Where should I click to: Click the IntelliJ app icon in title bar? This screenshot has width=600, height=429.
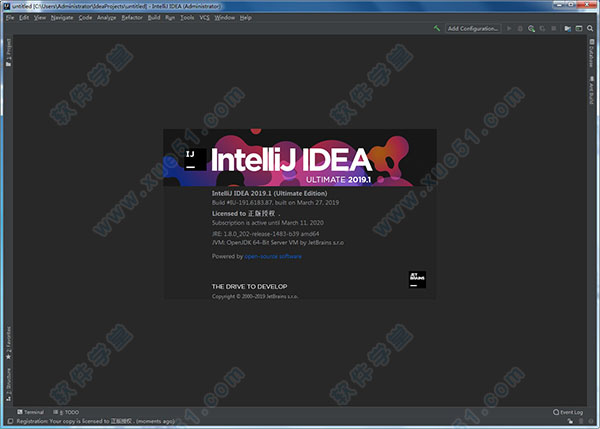click(x=6, y=6)
